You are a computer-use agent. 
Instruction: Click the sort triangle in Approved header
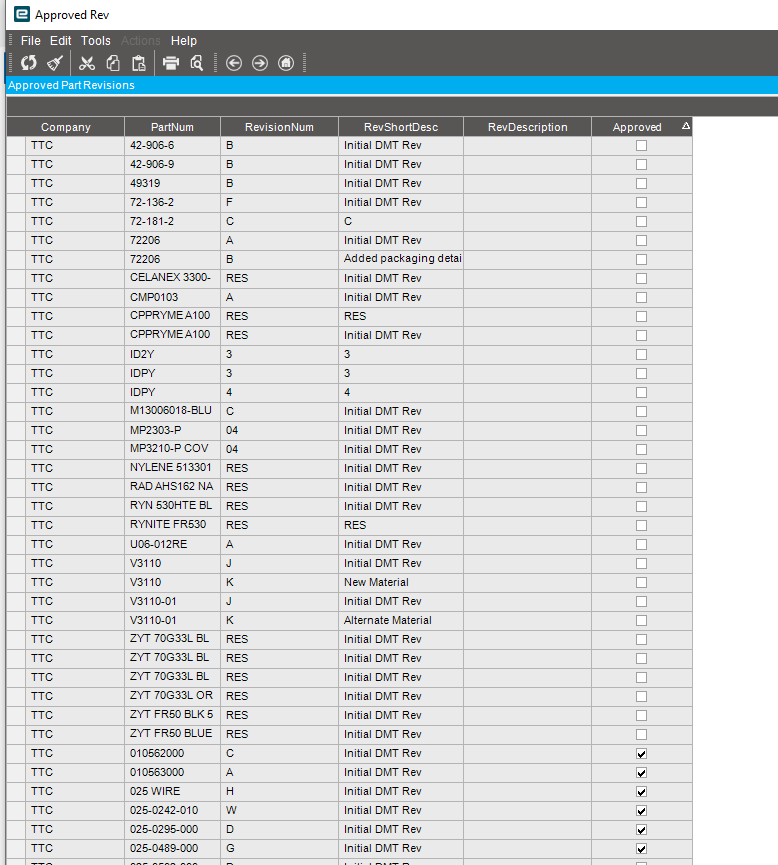pos(685,126)
